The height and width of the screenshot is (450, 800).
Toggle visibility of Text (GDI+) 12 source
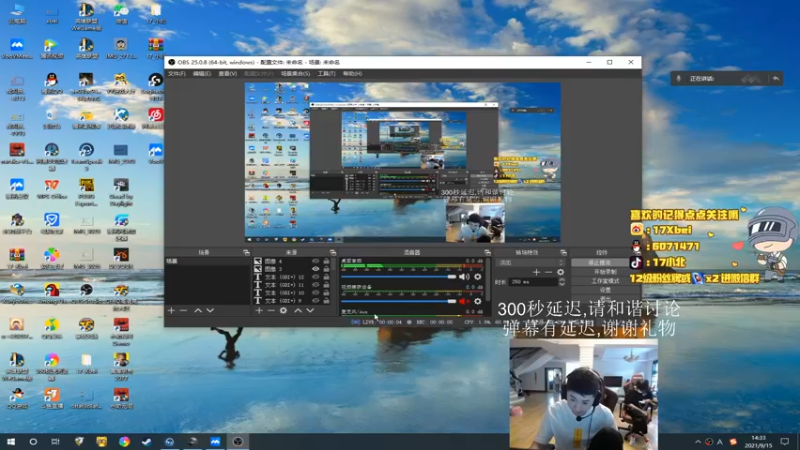coord(315,277)
